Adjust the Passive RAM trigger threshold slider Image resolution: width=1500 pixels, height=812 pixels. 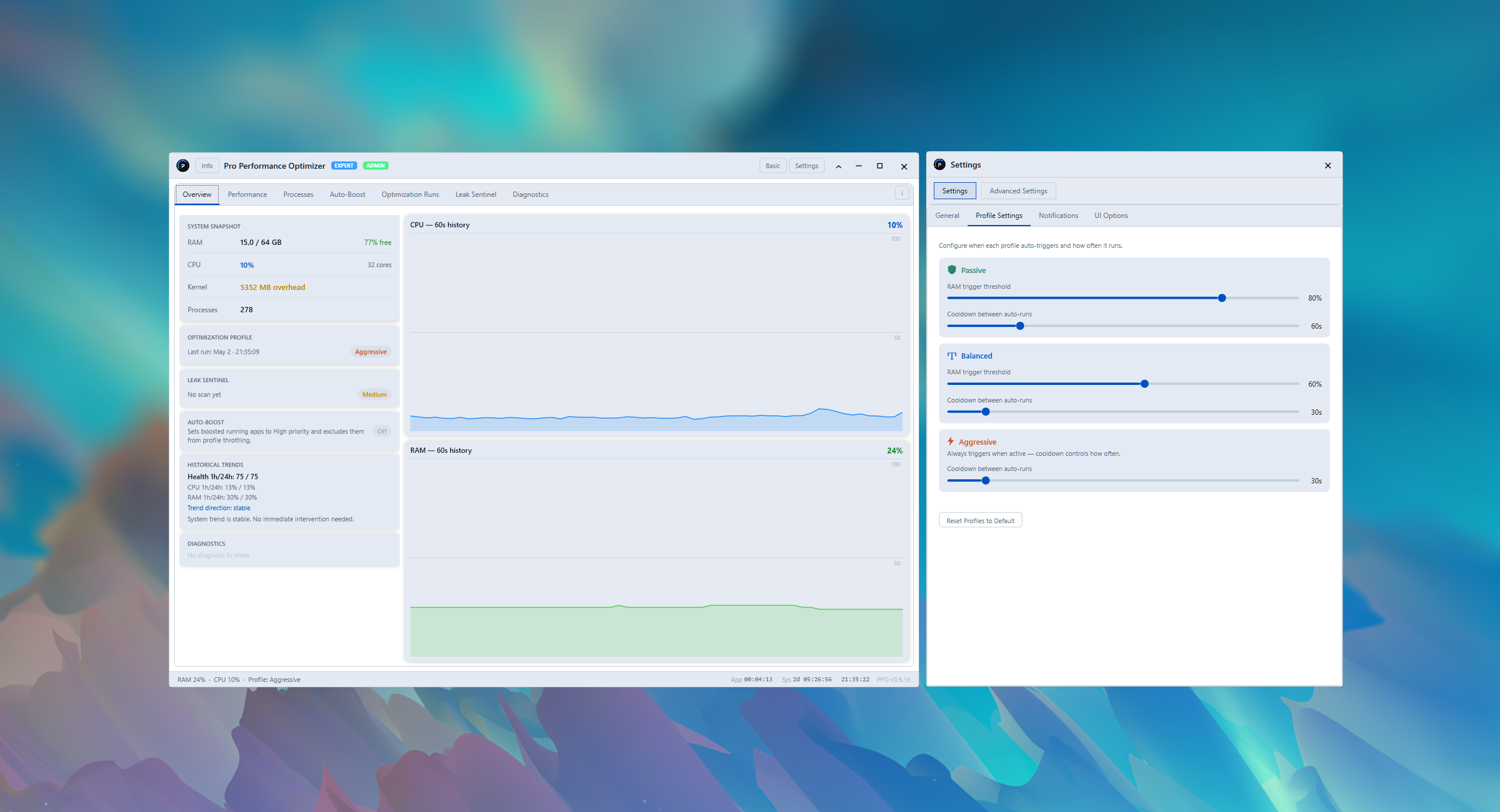(1123, 298)
